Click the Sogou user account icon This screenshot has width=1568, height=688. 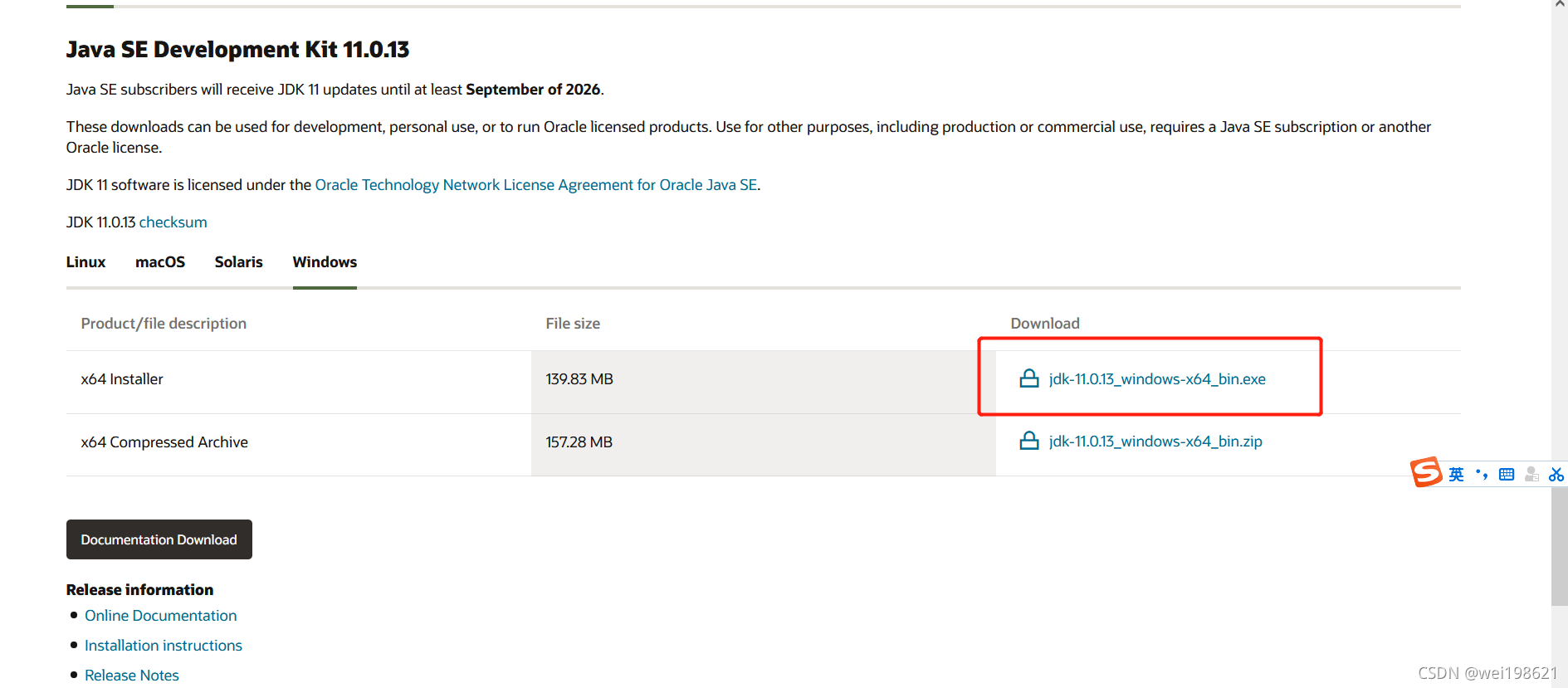1531,475
